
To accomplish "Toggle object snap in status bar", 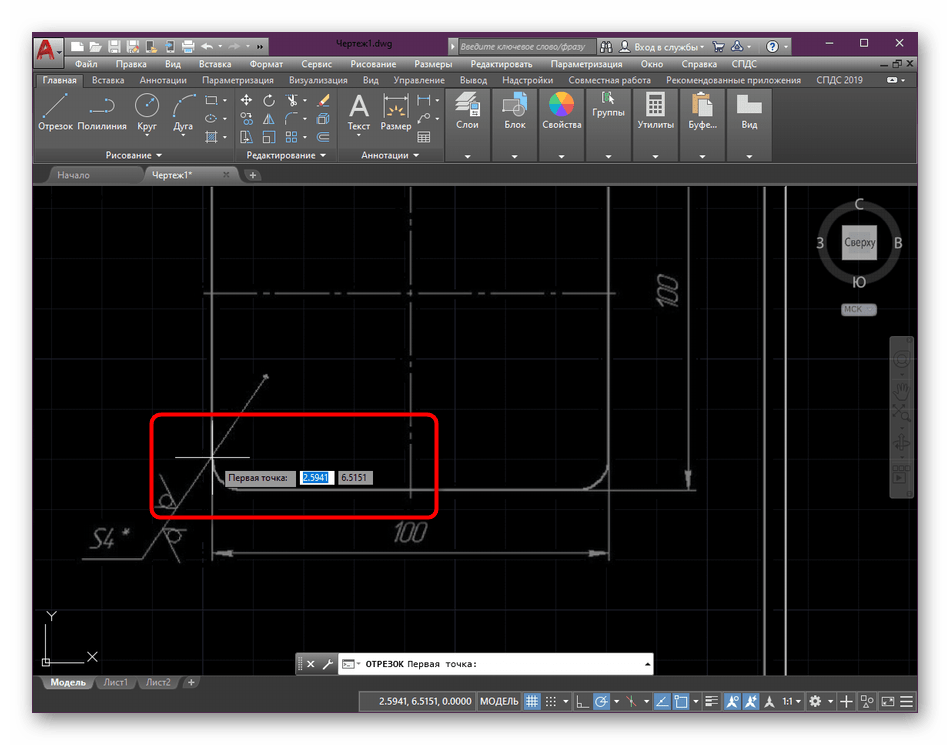I will [681, 701].
